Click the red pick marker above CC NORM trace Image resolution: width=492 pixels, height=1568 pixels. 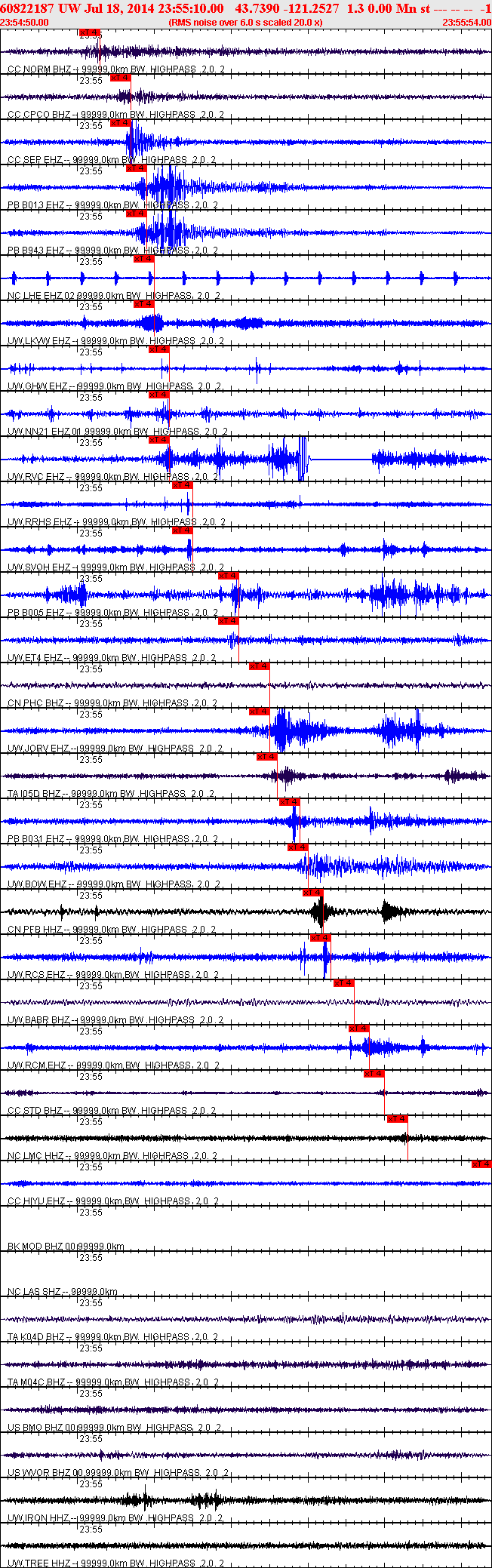89,32
